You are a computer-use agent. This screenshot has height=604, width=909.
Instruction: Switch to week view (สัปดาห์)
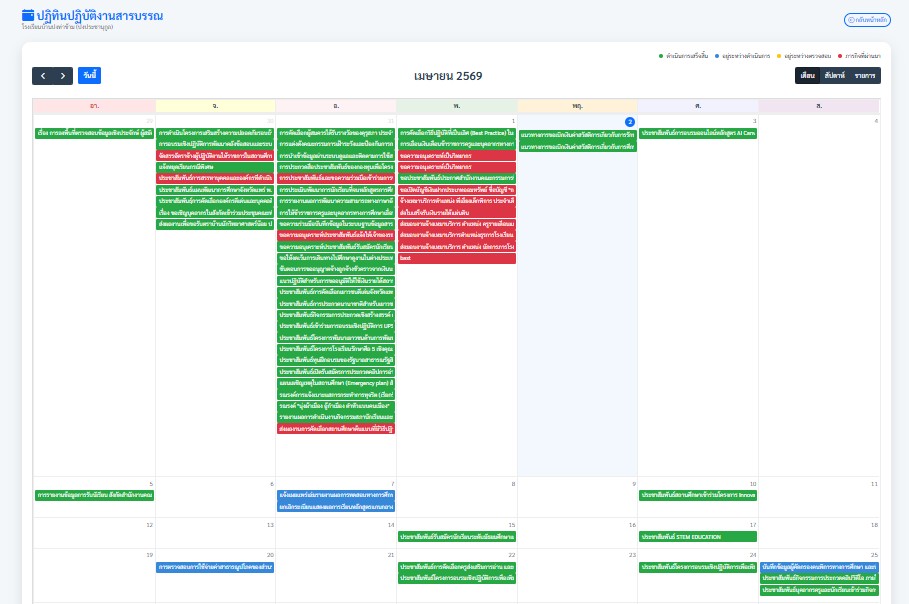click(834, 76)
